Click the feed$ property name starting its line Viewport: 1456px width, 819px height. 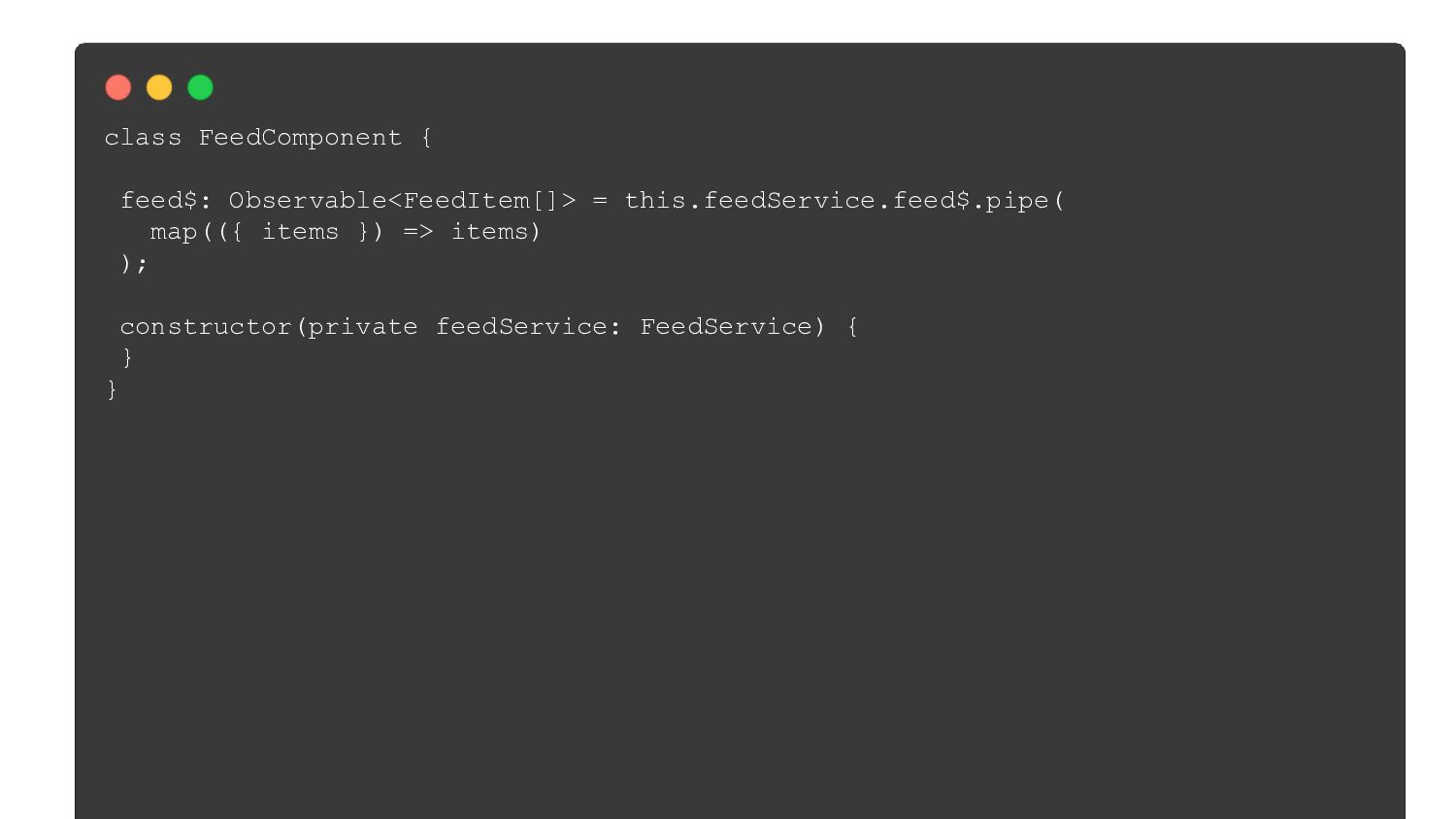click(x=158, y=201)
